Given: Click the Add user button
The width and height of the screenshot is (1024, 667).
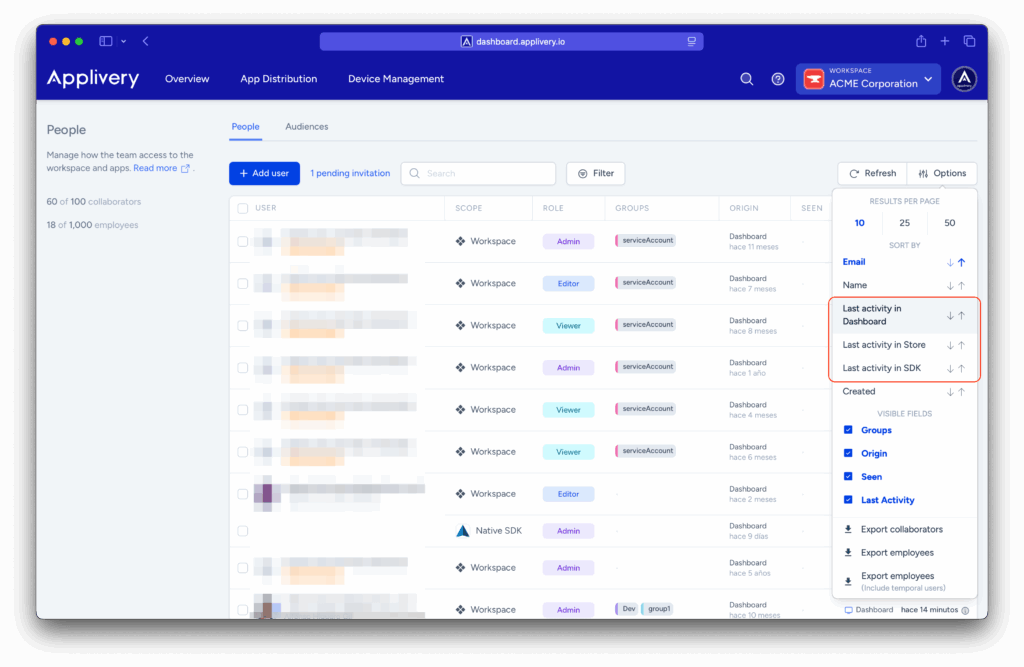Looking at the screenshot, I should click(x=264, y=173).
